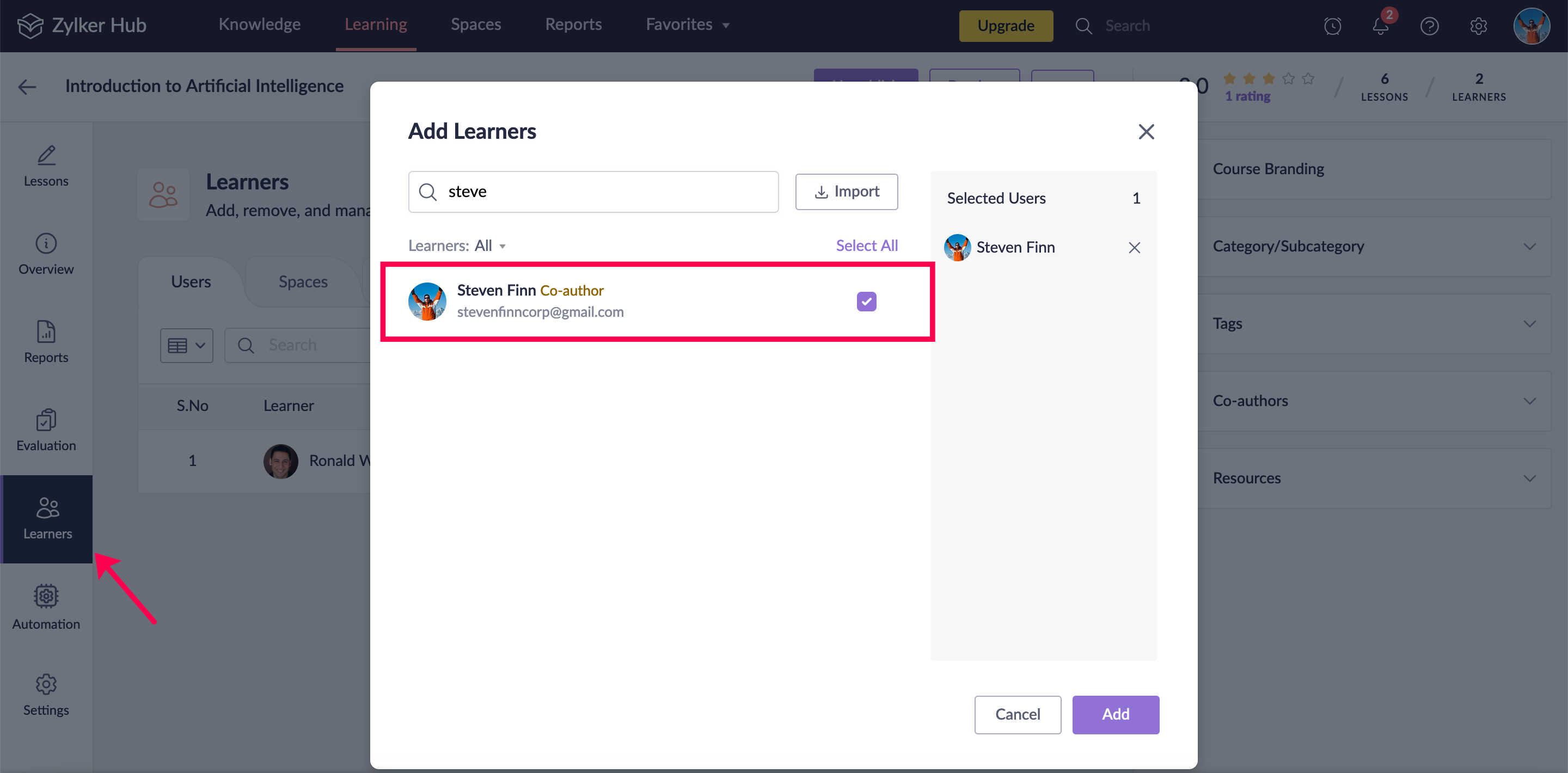Remove Steven Finn from Selected Users
The image size is (1568, 773).
[x=1134, y=248]
